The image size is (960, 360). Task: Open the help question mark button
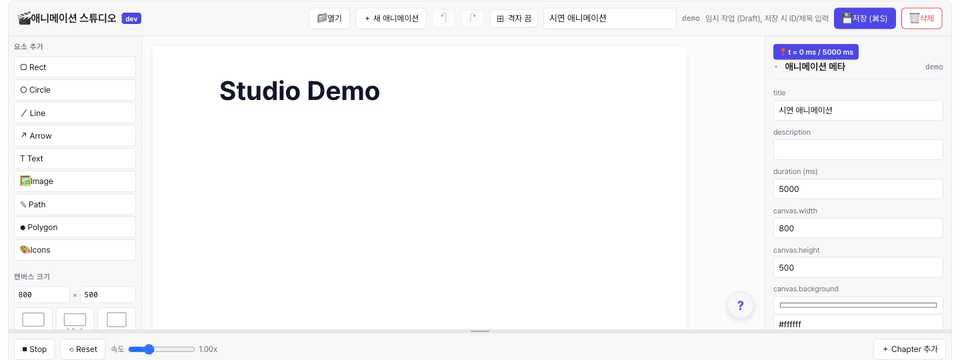tap(740, 306)
